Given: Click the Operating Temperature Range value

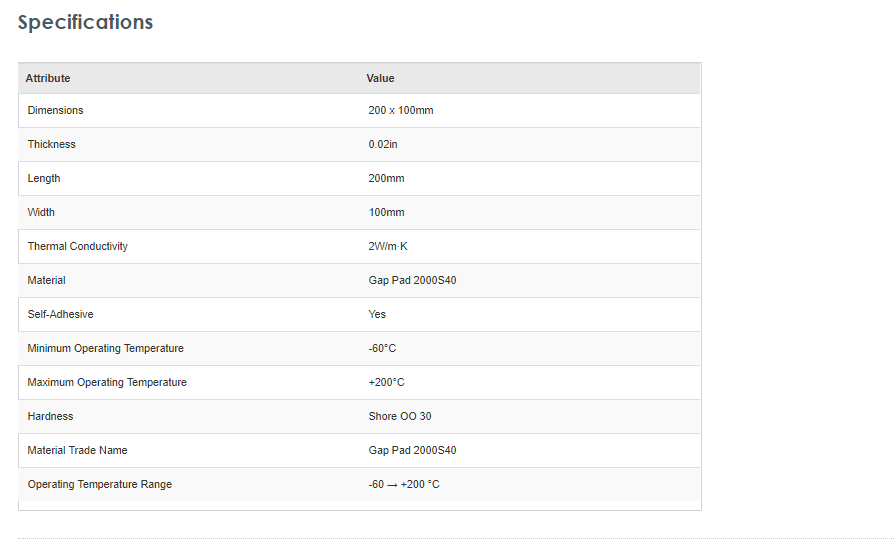Looking at the screenshot, I should [x=403, y=484].
